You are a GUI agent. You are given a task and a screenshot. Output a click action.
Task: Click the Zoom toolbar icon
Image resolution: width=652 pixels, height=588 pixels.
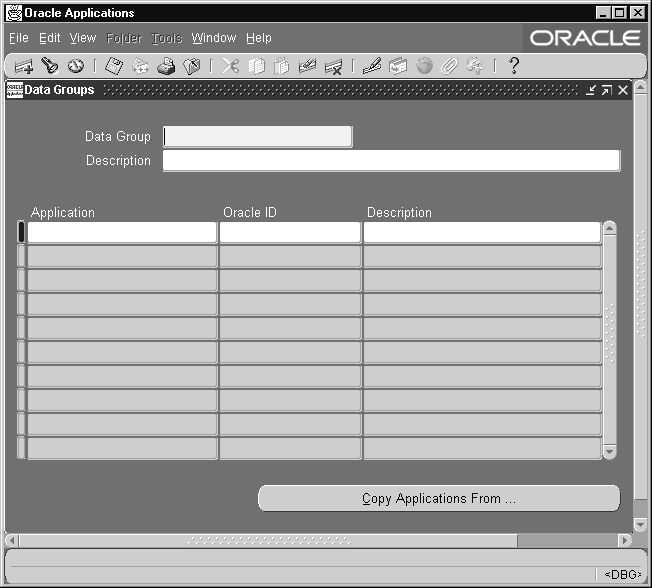[x=398, y=66]
